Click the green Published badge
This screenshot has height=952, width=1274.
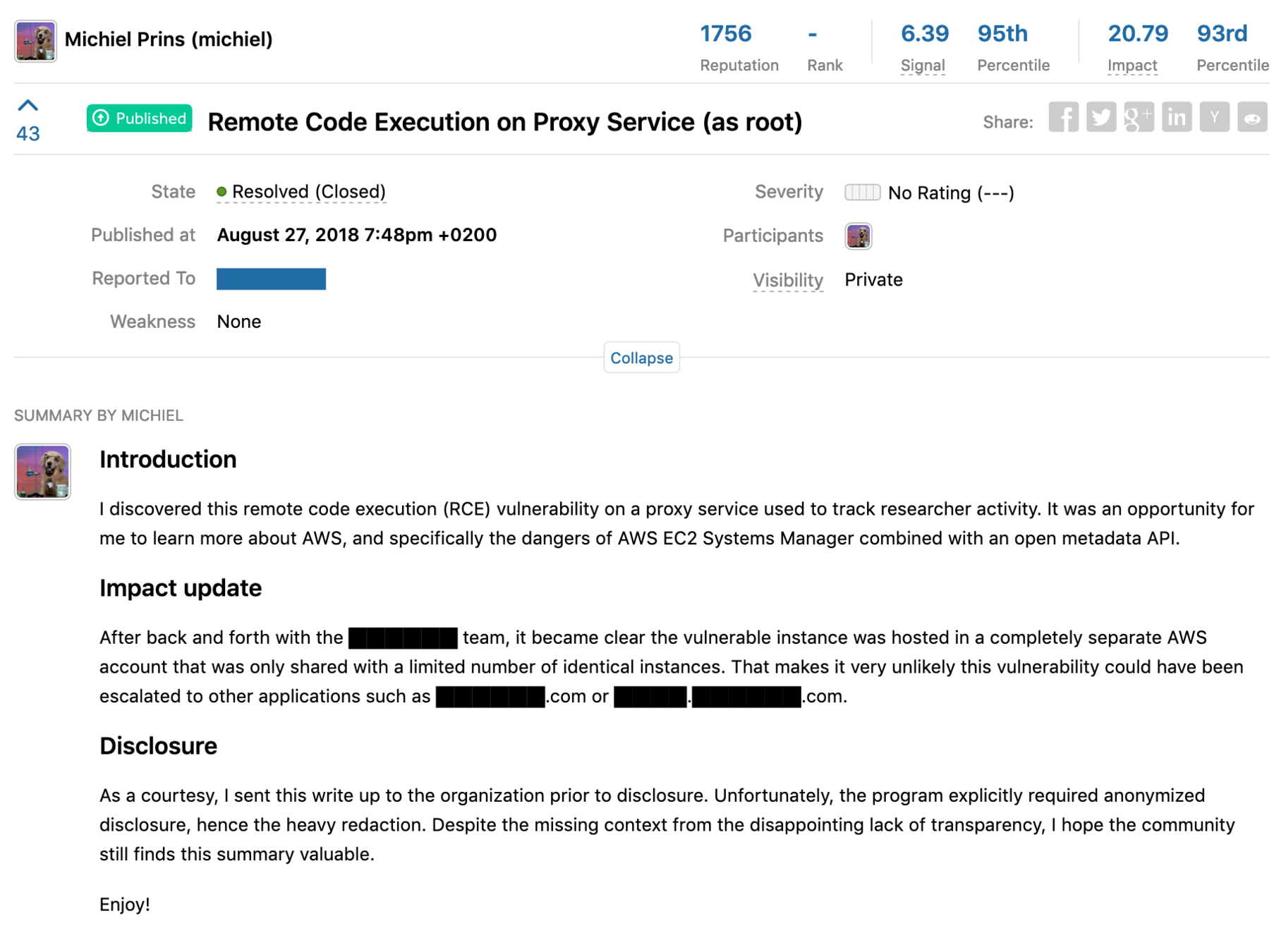pyautogui.click(x=140, y=118)
